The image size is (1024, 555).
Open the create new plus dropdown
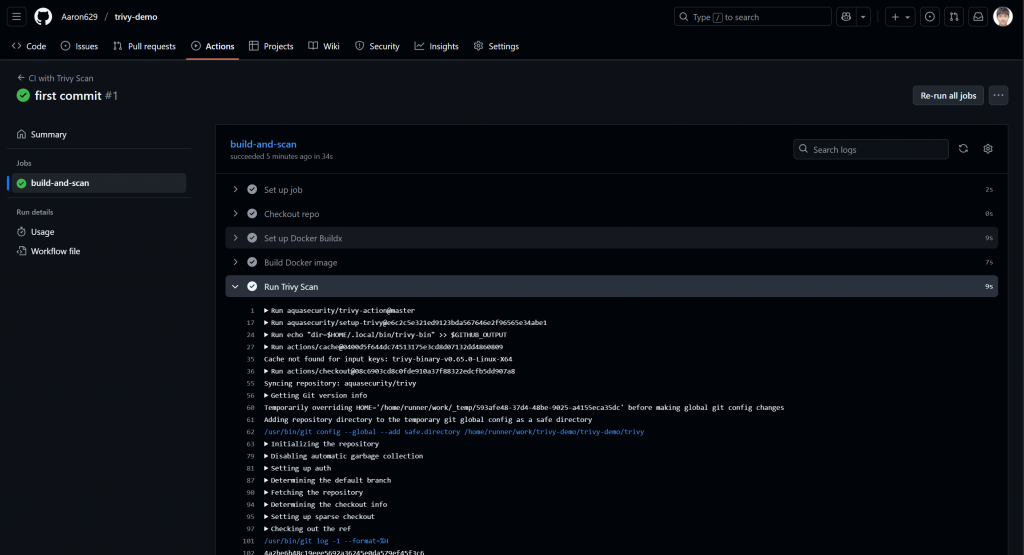(x=900, y=17)
